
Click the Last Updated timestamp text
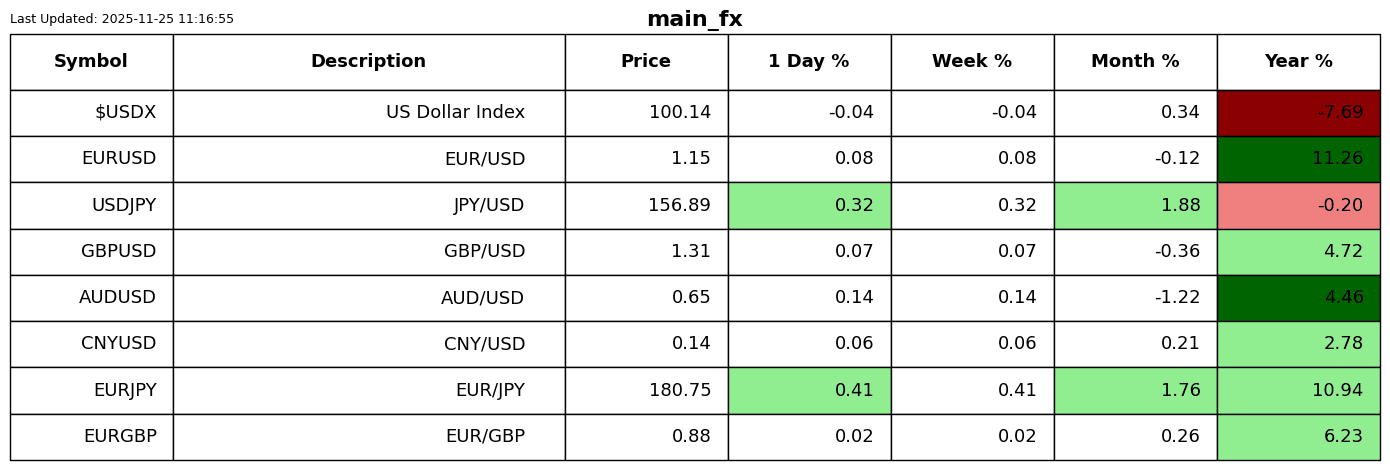(122, 19)
